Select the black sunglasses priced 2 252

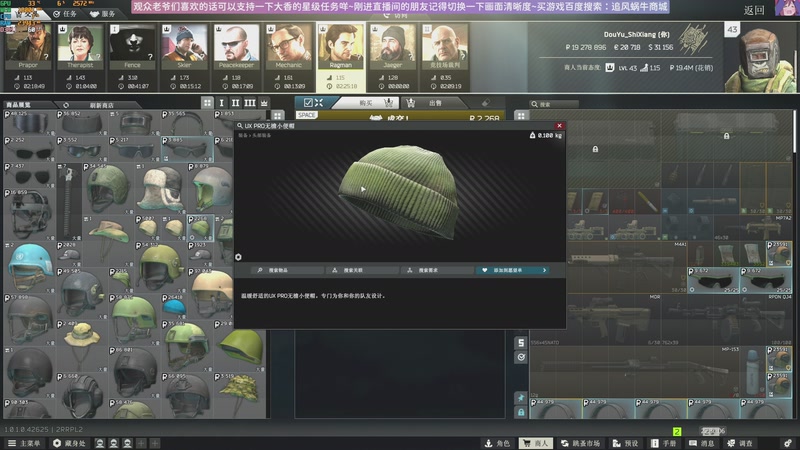click(29, 149)
